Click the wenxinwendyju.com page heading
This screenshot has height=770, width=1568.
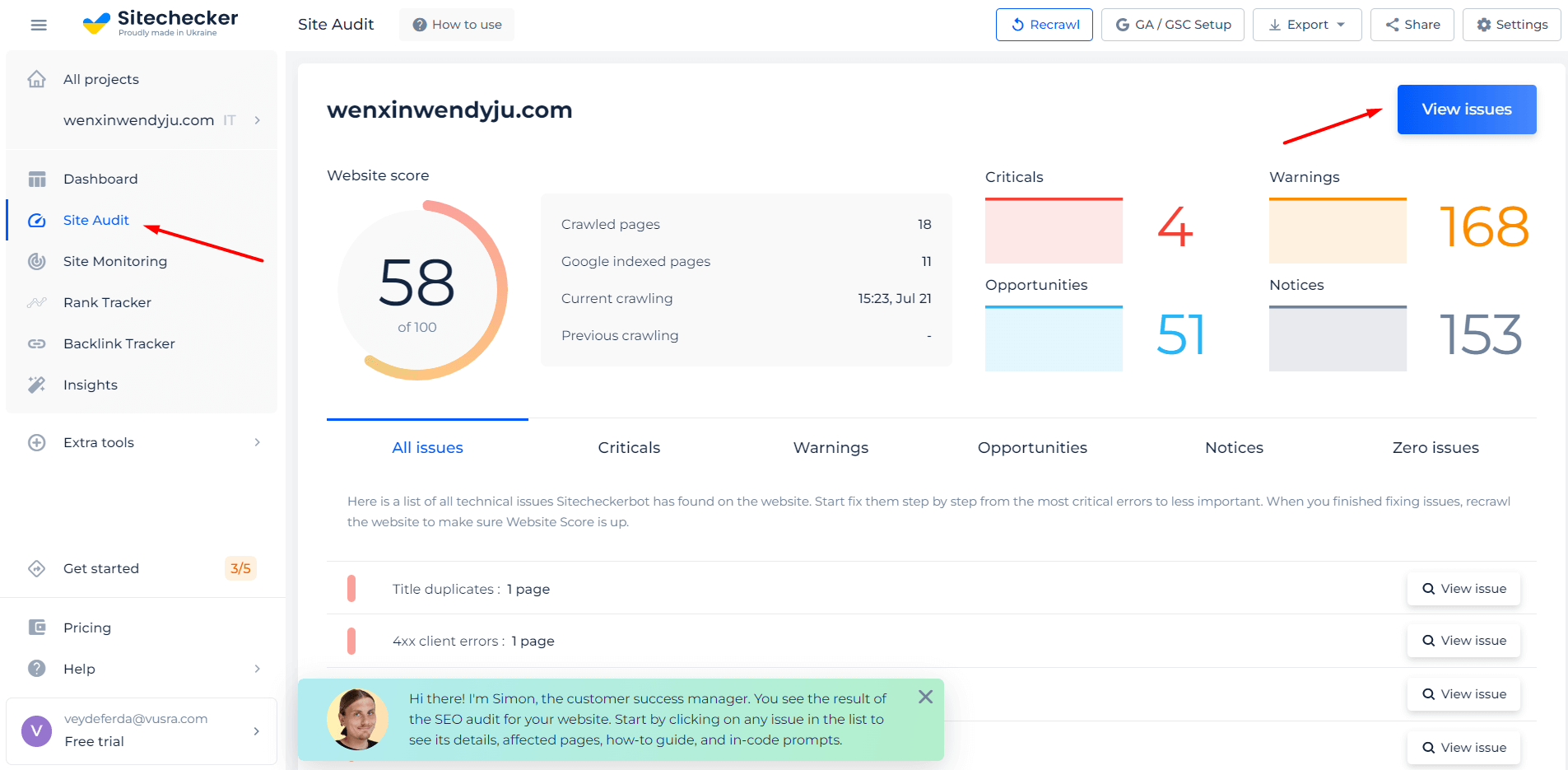coord(449,110)
